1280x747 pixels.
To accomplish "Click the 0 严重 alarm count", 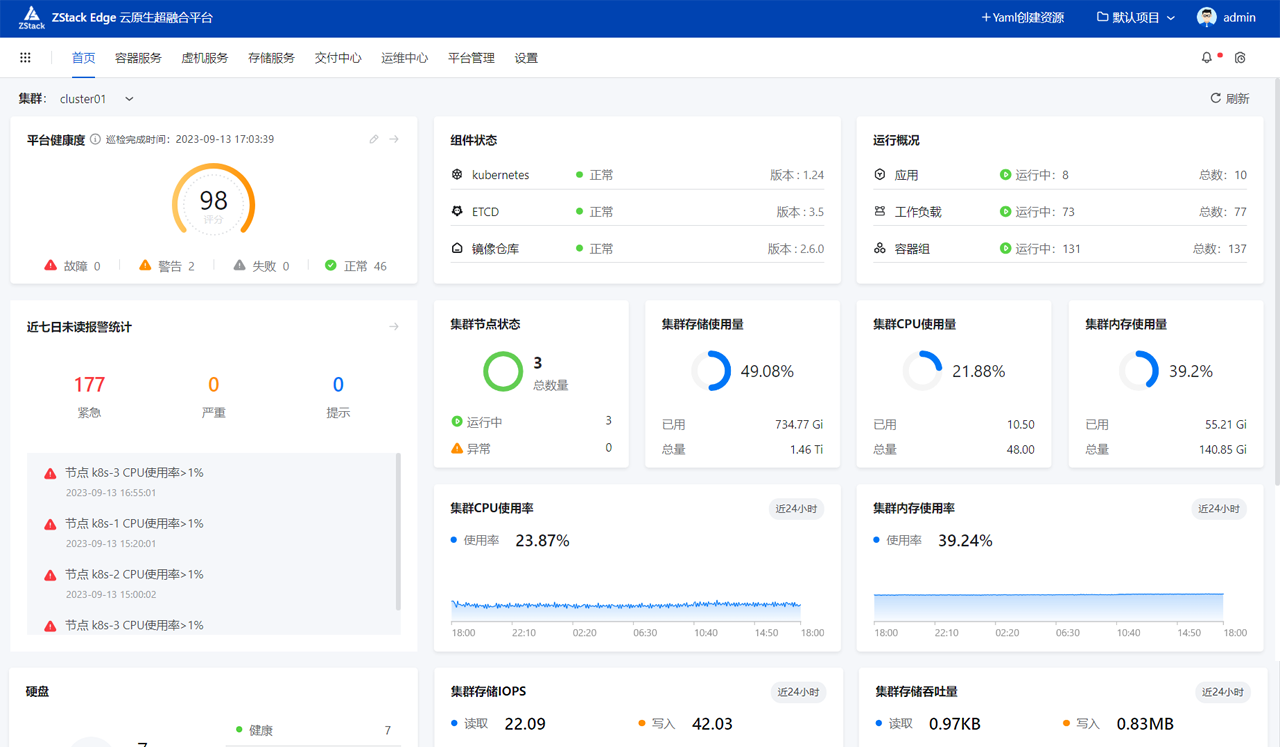I will pyautogui.click(x=213, y=384).
